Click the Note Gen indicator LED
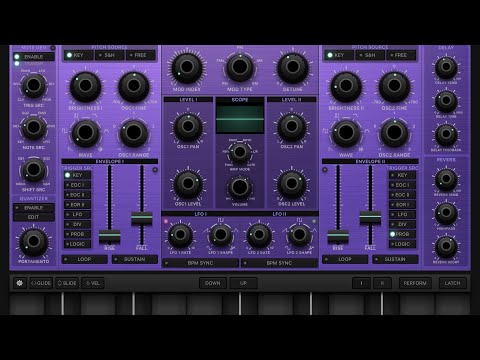This screenshot has width=480, height=360. [x=53, y=48]
